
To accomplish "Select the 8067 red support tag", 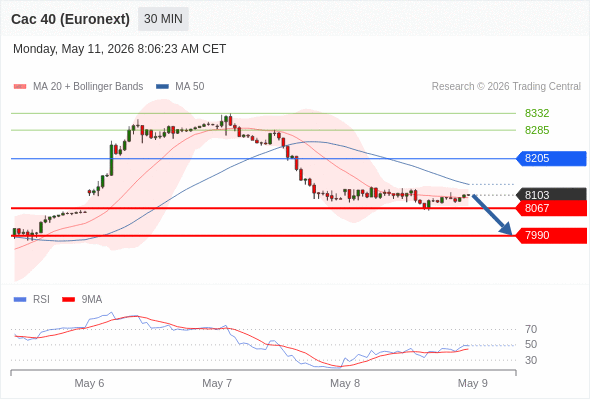I will point(551,208).
